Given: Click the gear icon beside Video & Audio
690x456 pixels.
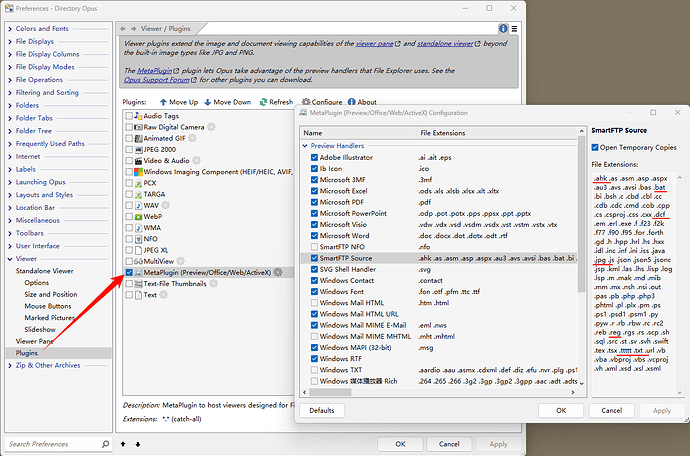Looking at the screenshot, I should [x=196, y=161].
